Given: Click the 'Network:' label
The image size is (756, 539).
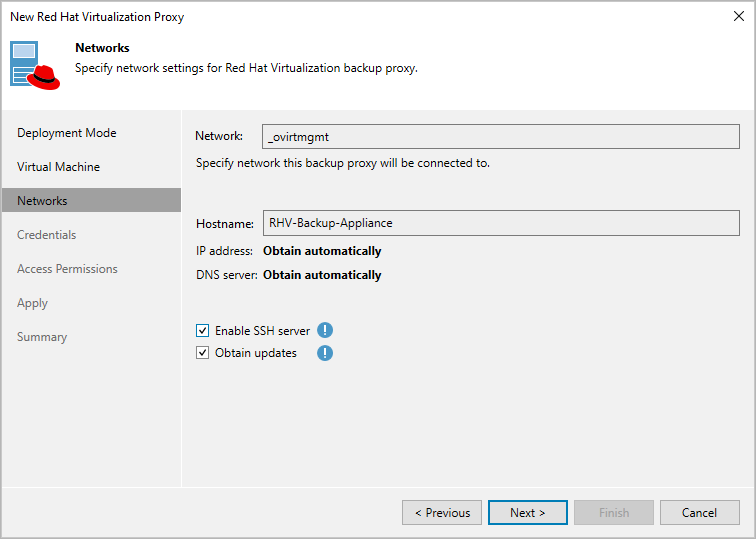Looking at the screenshot, I should click(x=219, y=136).
